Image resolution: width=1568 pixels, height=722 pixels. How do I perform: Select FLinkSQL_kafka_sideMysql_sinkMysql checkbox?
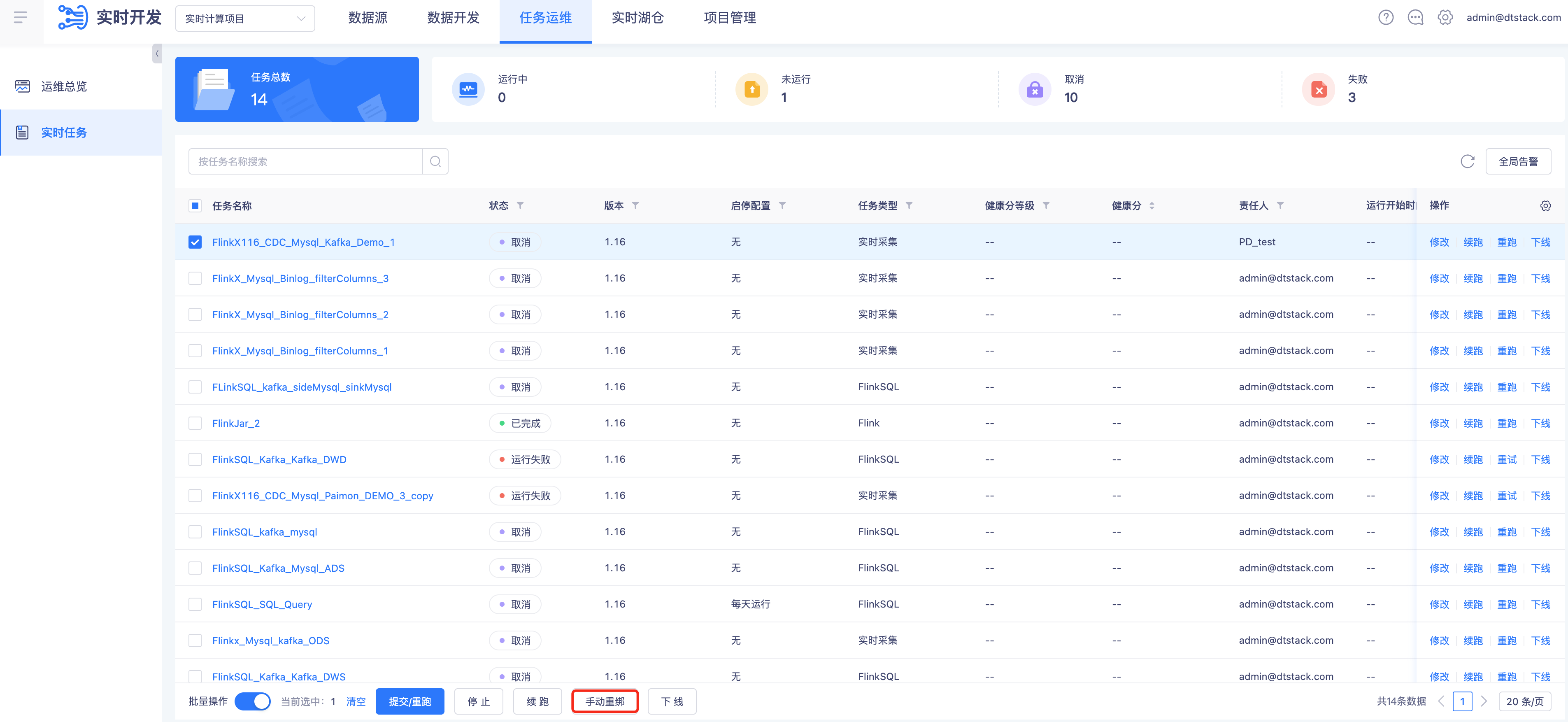coord(195,387)
